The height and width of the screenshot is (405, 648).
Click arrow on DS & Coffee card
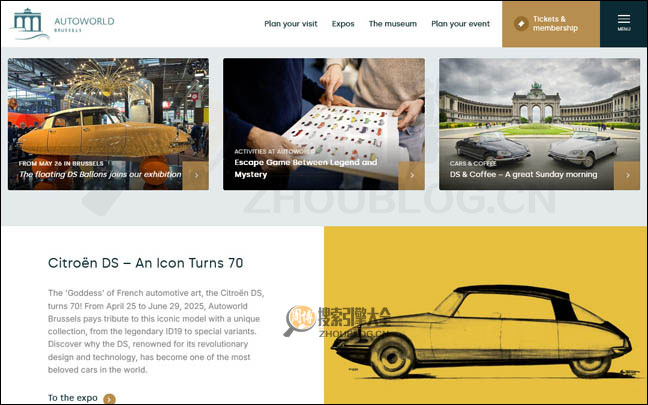(x=627, y=175)
